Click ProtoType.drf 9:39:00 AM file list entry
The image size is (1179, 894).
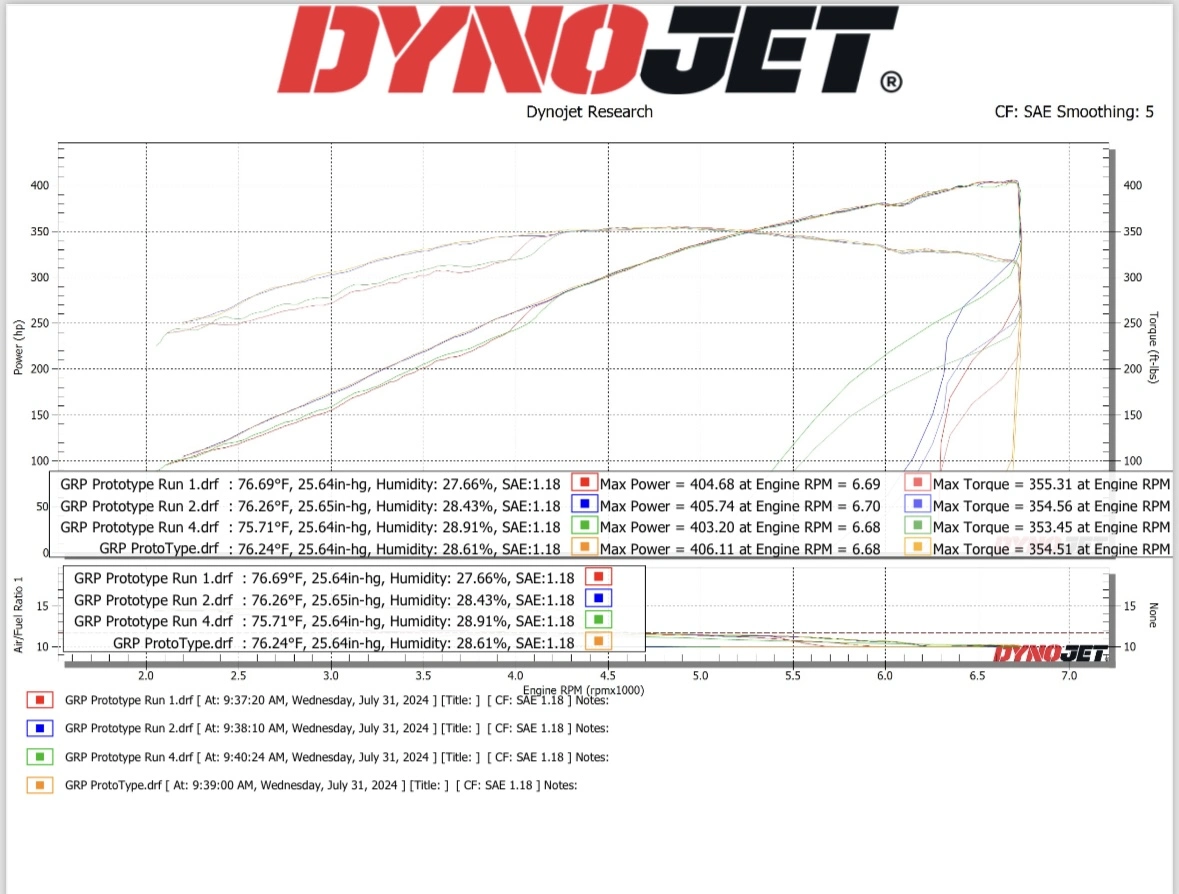321,785
